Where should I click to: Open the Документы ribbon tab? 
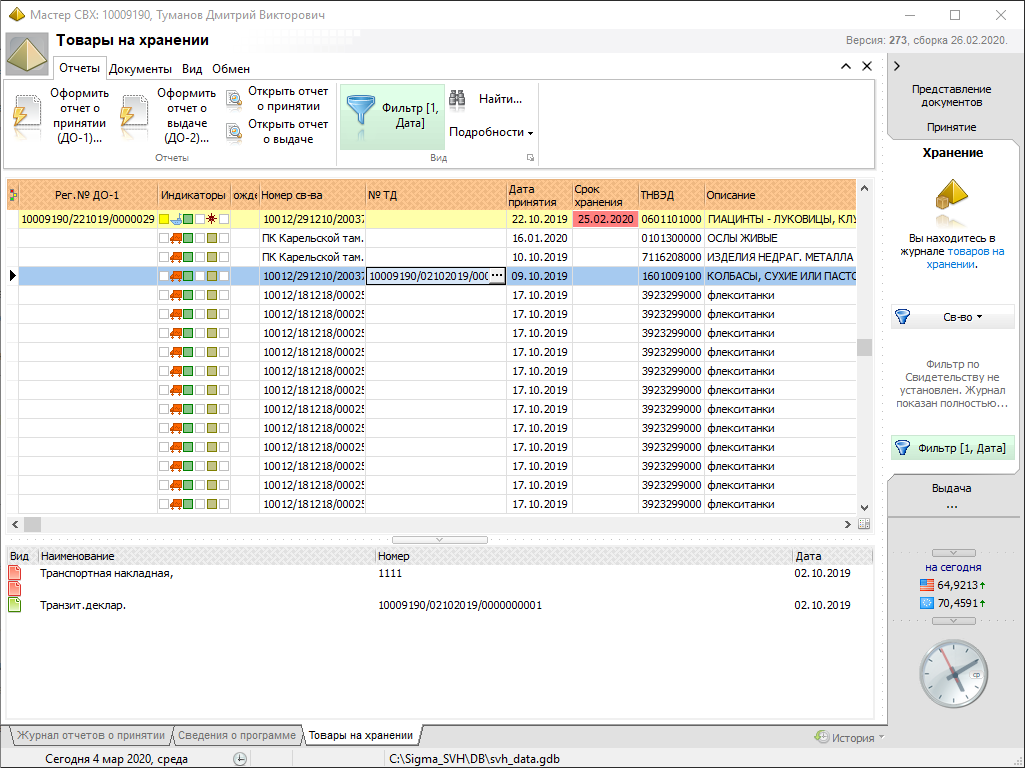pyautogui.click(x=140, y=69)
